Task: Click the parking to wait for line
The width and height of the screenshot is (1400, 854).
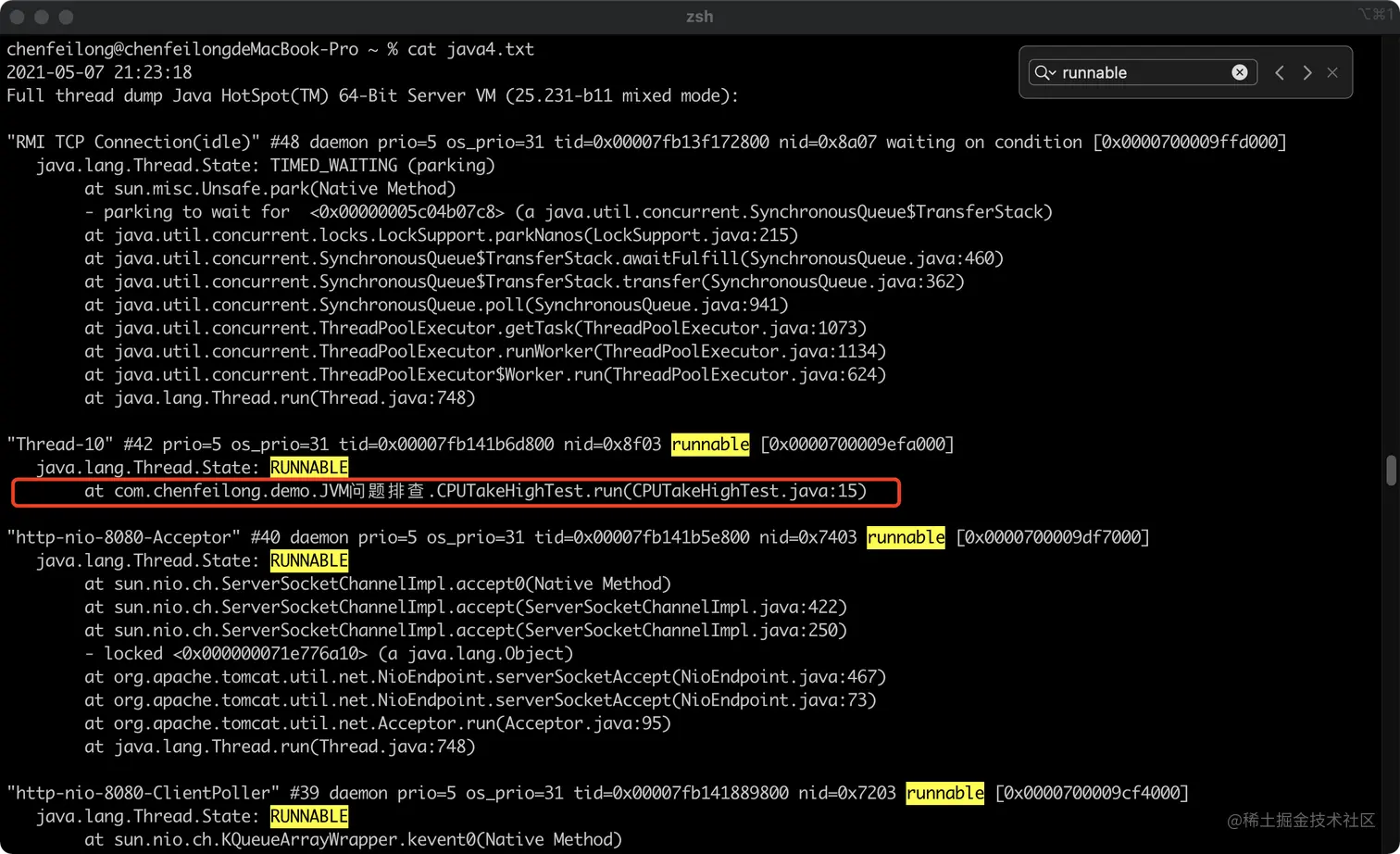Action: (x=569, y=211)
